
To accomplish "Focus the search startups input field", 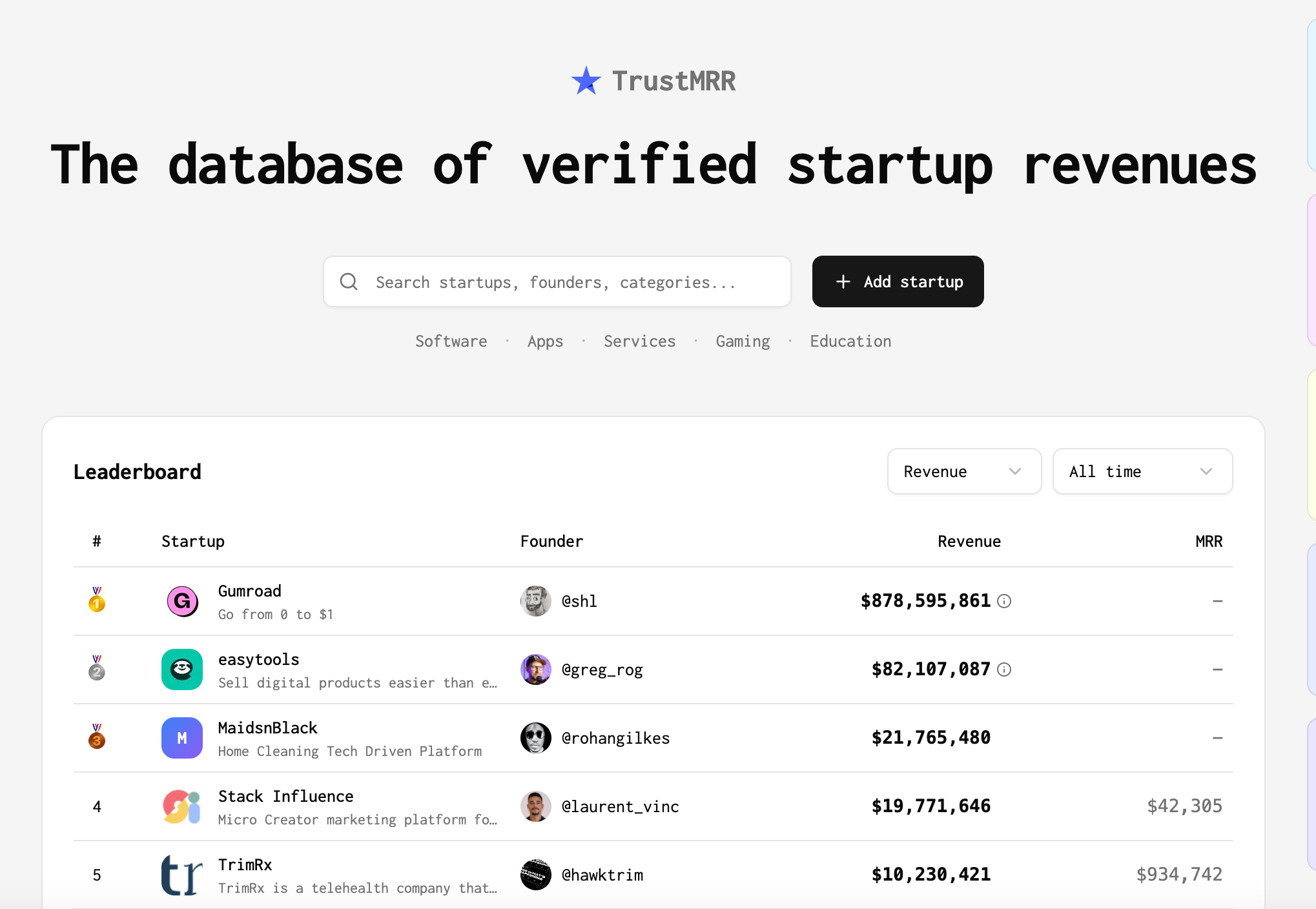I will 568,282.
